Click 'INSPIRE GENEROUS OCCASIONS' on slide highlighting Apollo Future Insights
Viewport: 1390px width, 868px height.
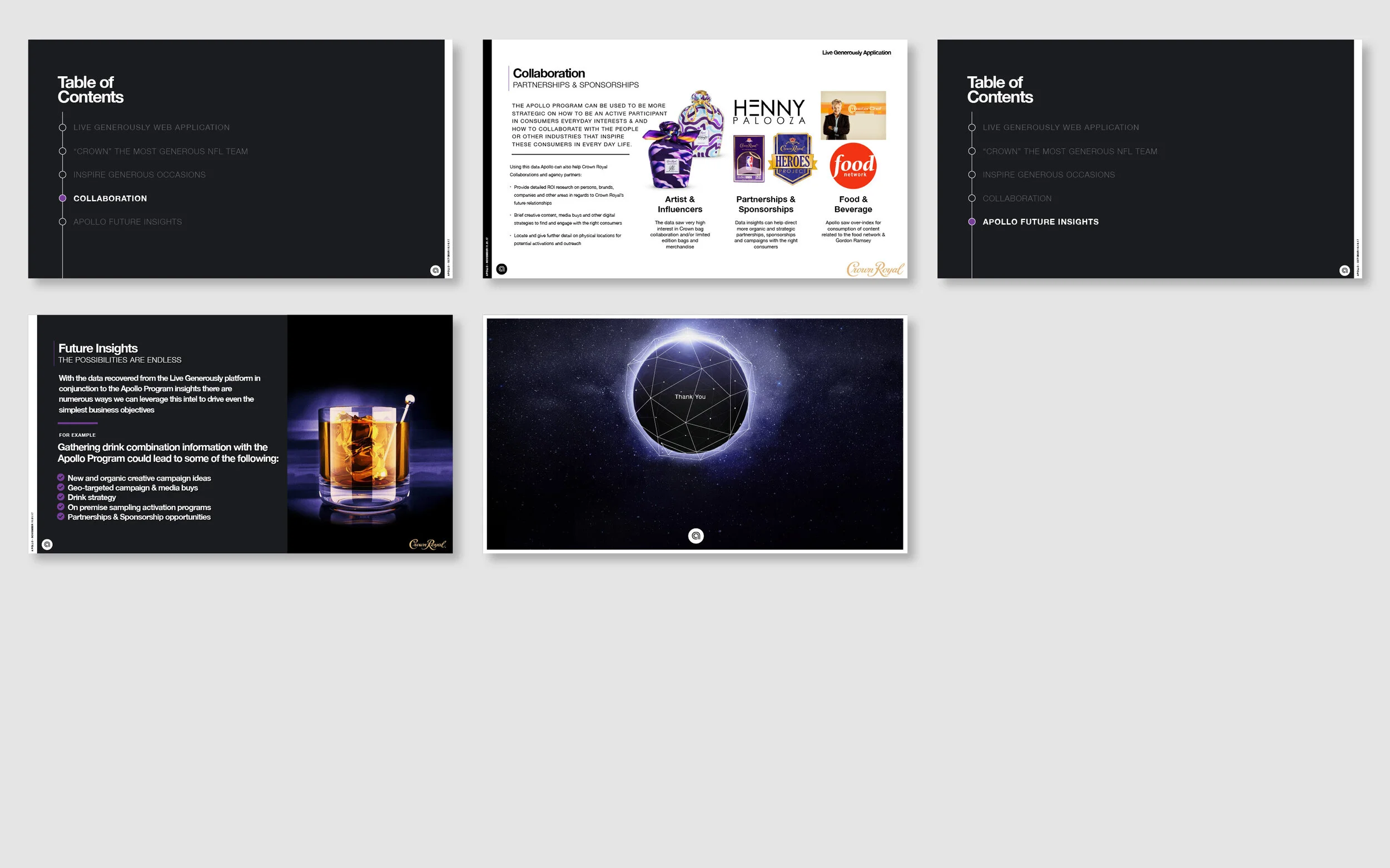click(x=1049, y=174)
